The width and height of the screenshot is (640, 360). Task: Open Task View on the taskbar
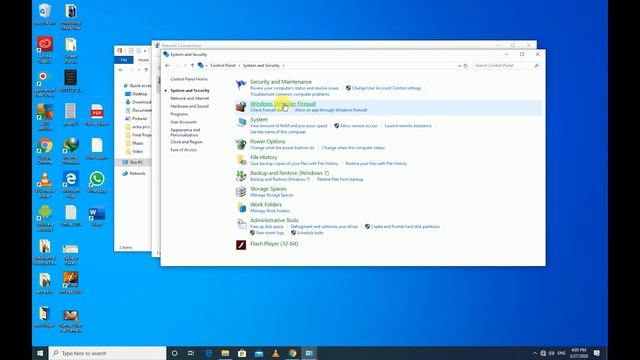click(191, 353)
